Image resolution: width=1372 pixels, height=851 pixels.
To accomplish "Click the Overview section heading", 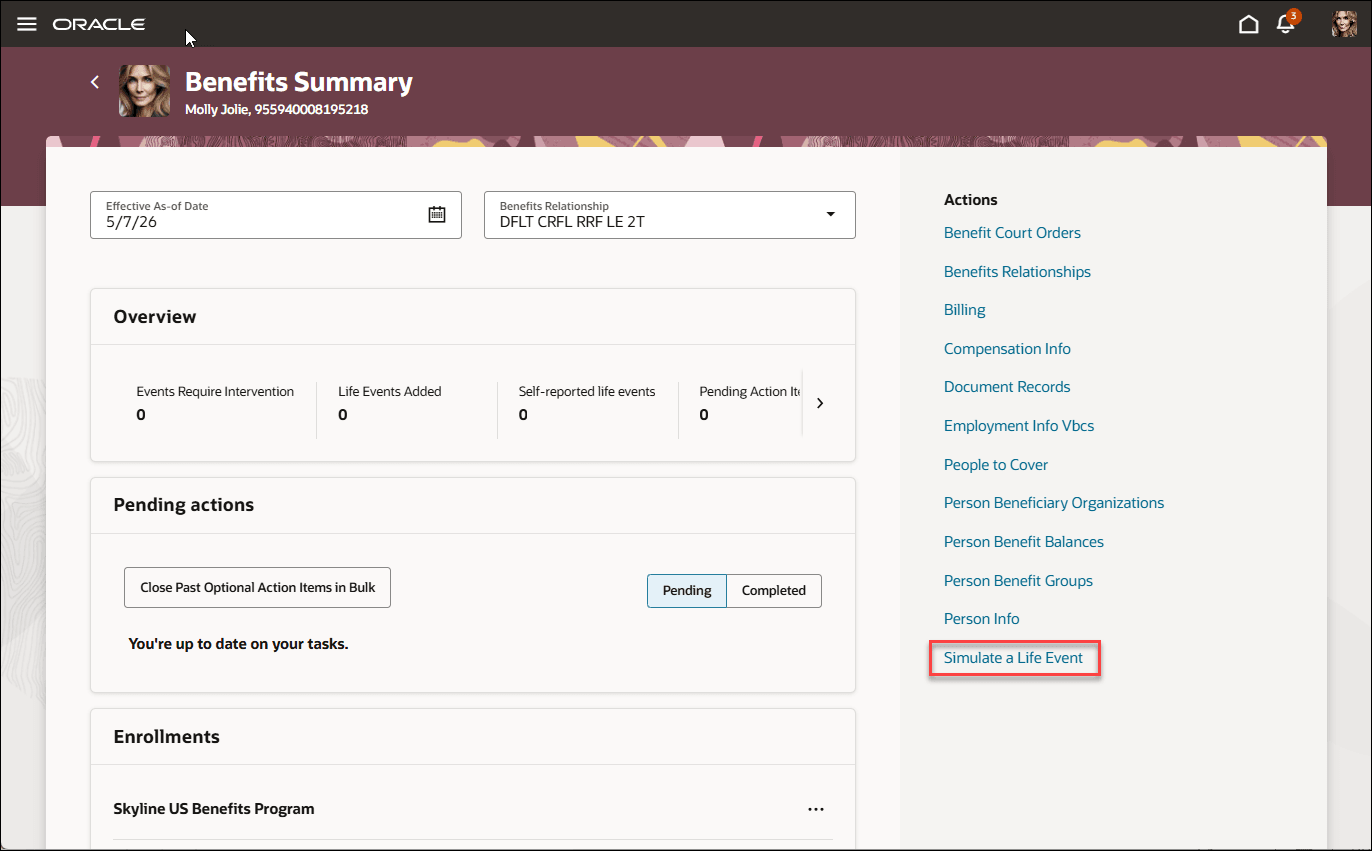I will click(x=155, y=317).
